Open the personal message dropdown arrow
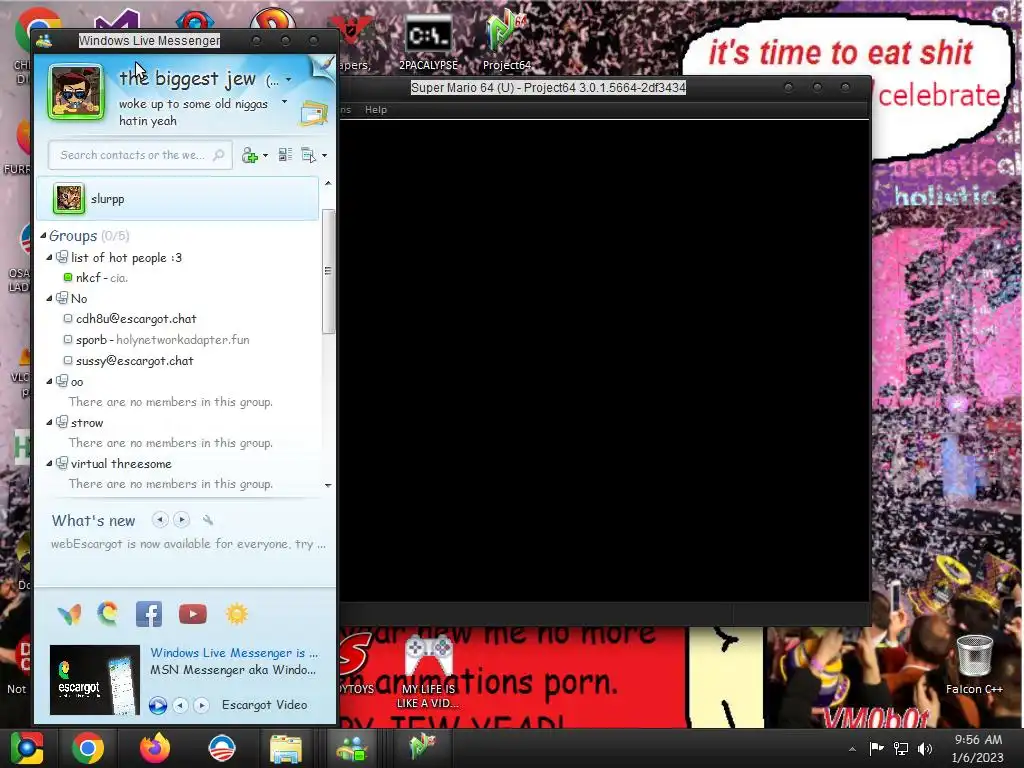This screenshot has width=1024, height=768. pos(284,102)
